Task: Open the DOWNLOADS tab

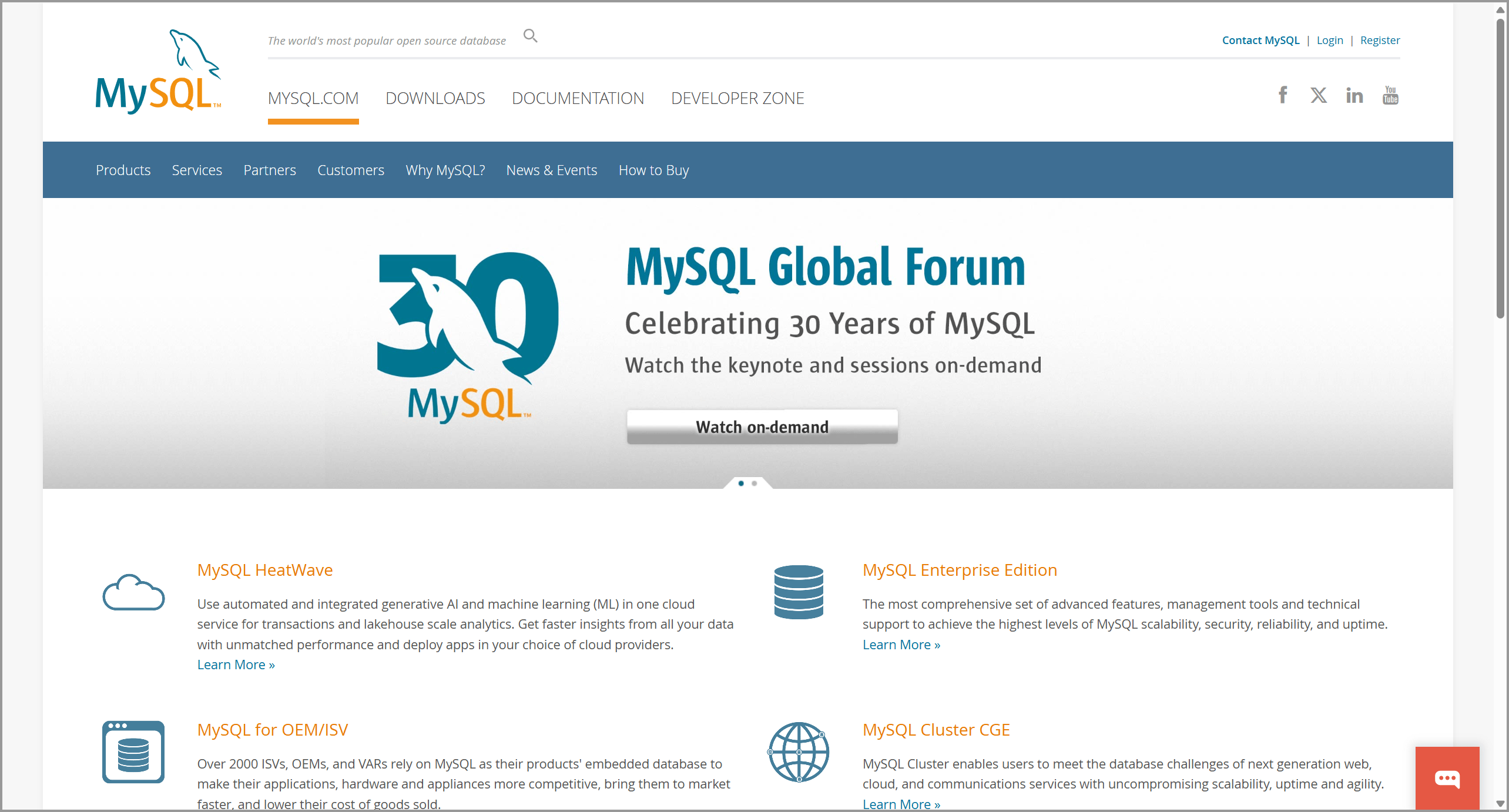Action: tap(435, 98)
